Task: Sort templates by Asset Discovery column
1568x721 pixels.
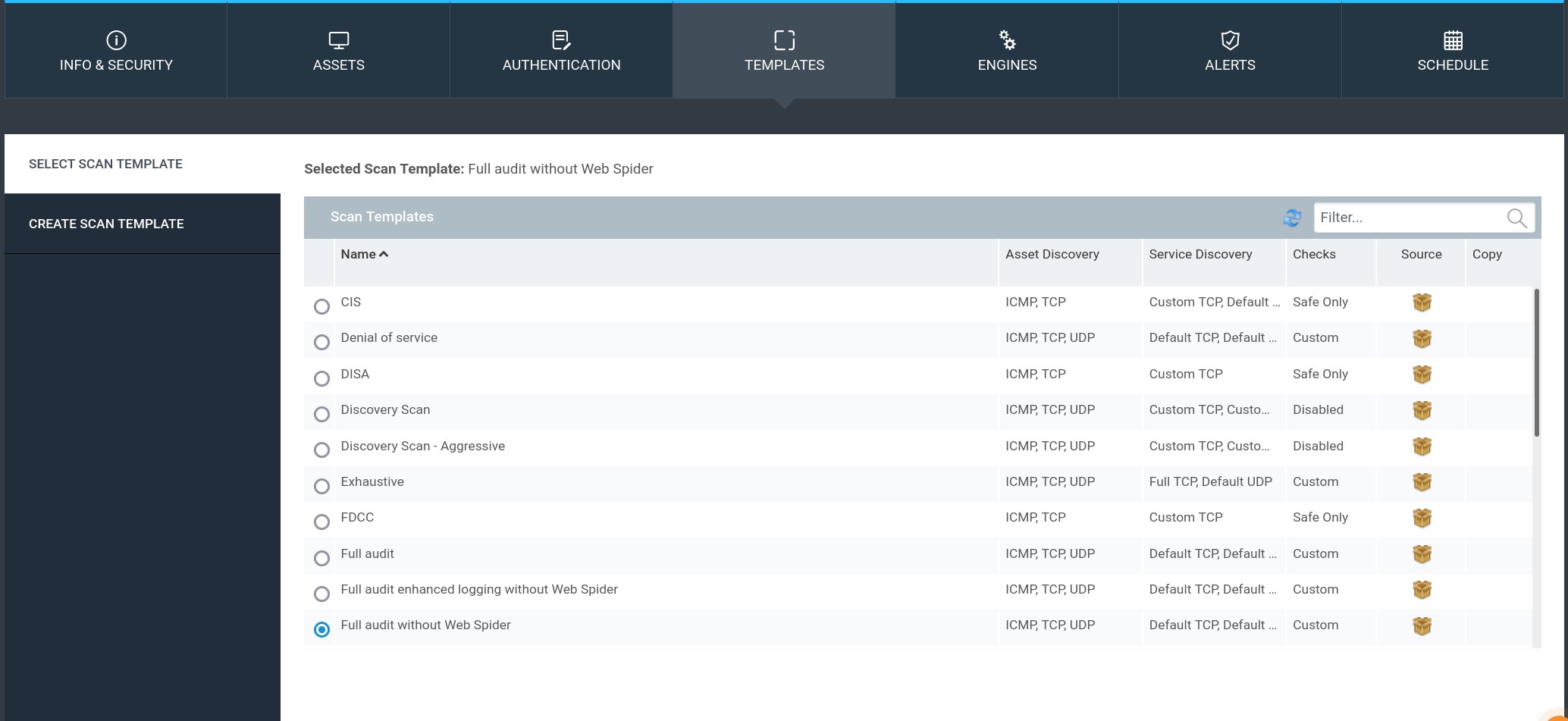Action: coord(1052,255)
